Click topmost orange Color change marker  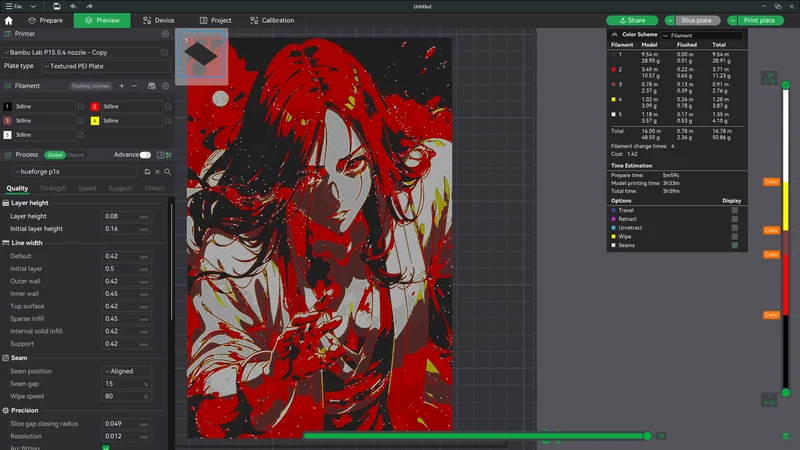[x=771, y=182]
